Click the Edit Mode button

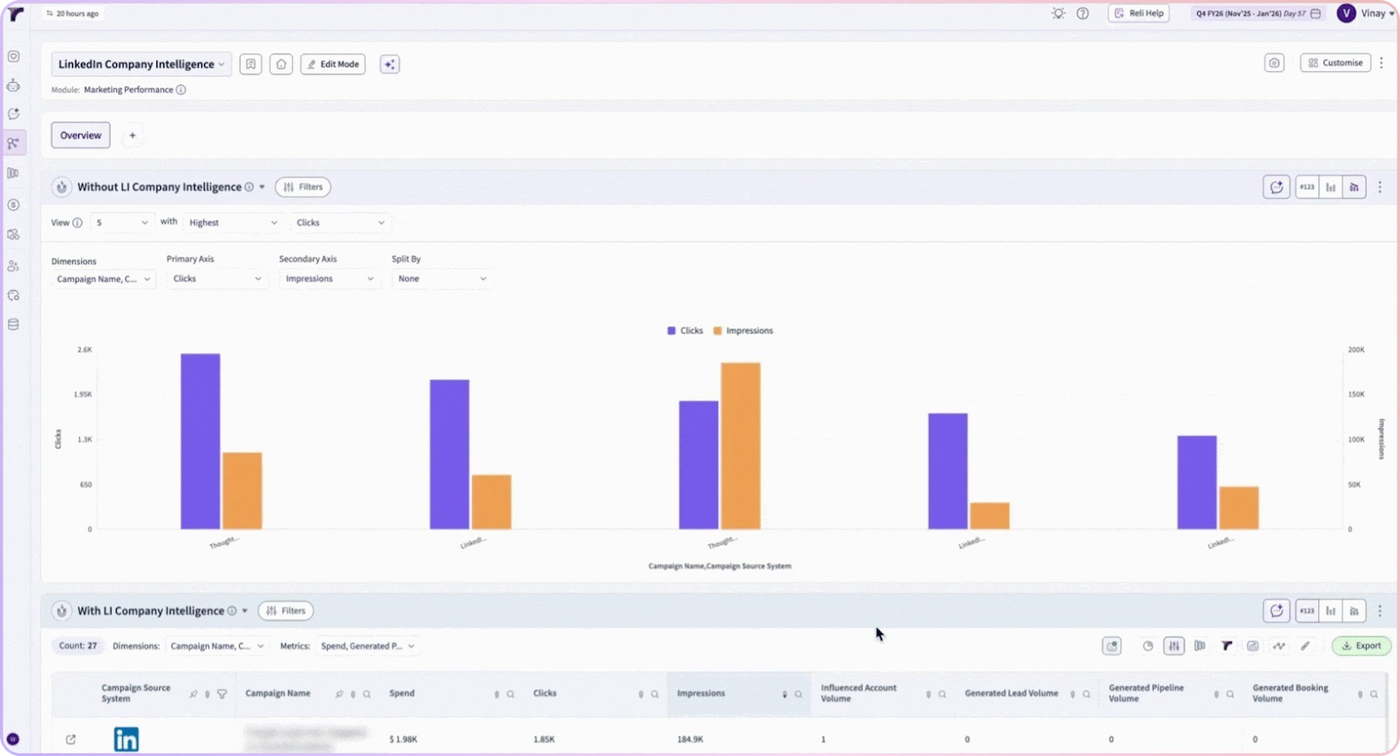point(333,64)
